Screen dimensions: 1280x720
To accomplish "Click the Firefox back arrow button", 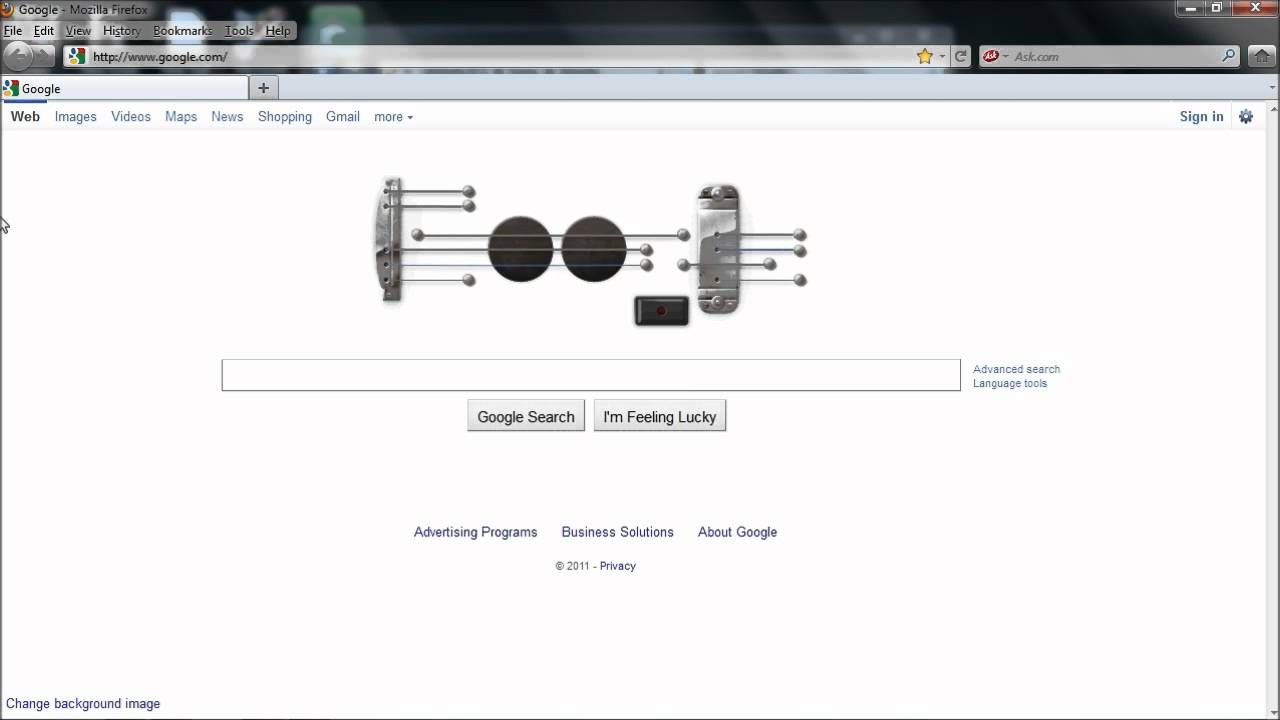I will (x=19, y=56).
